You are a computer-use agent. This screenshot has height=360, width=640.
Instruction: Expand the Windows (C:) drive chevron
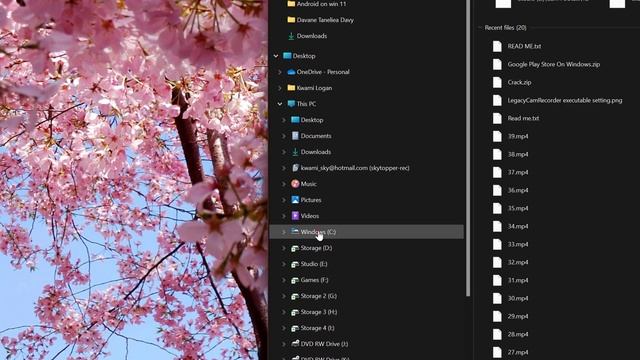(284, 232)
